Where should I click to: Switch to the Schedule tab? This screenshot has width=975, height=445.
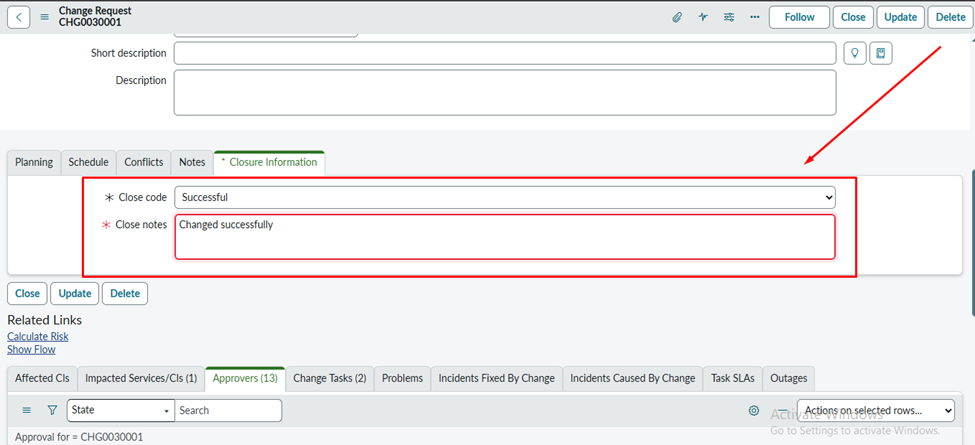click(x=88, y=162)
